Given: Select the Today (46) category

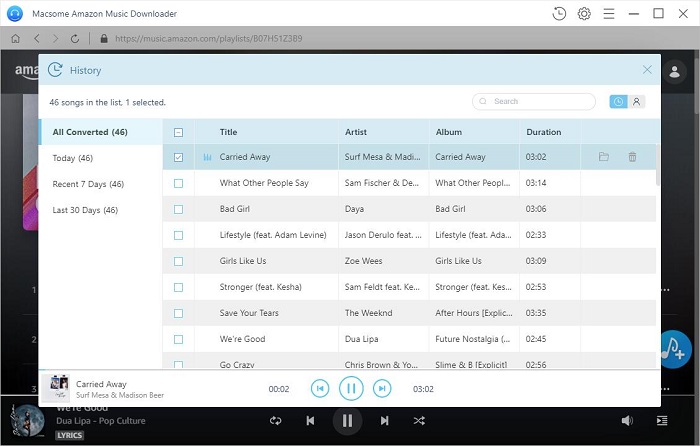Looking at the screenshot, I should click(101, 158).
